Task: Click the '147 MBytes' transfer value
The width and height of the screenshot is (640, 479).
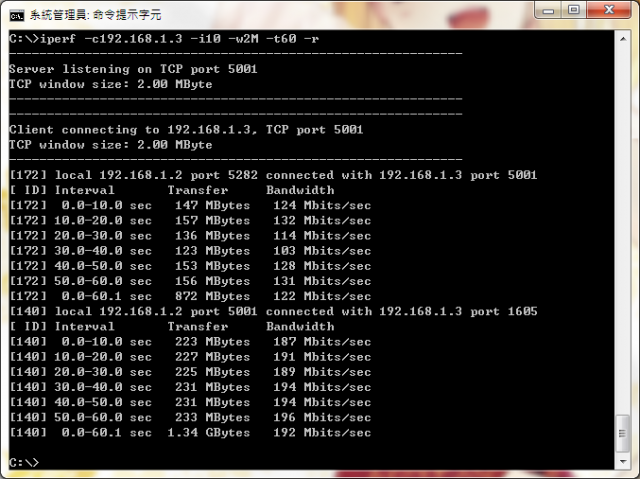Action: [x=212, y=205]
